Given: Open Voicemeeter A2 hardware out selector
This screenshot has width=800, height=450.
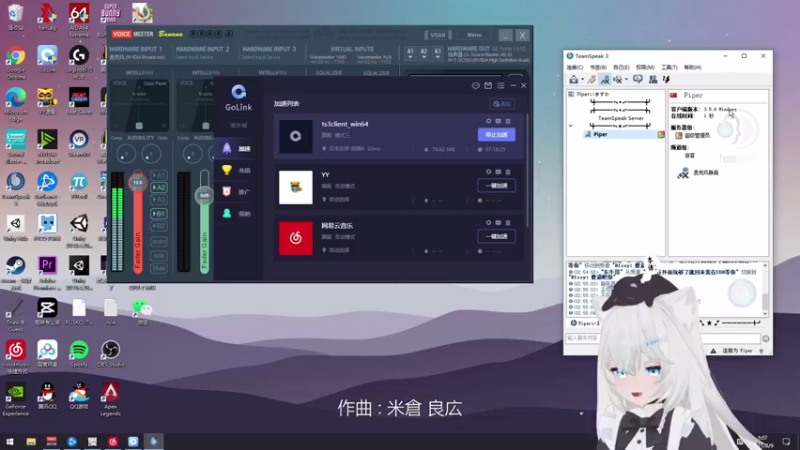Looking at the screenshot, I should 423,53.
